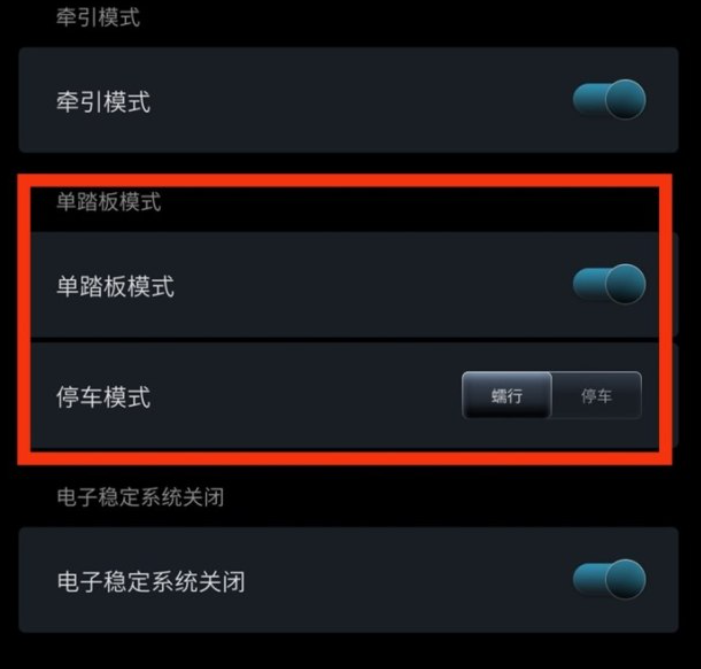Click blue track of 牵引模式 switch

588,100
